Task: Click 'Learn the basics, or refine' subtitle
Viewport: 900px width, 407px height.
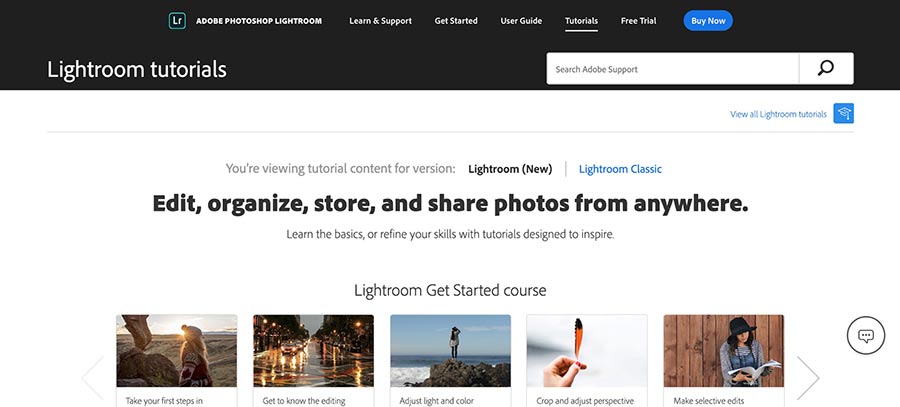Action: pyautogui.click(x=450, y=235)
